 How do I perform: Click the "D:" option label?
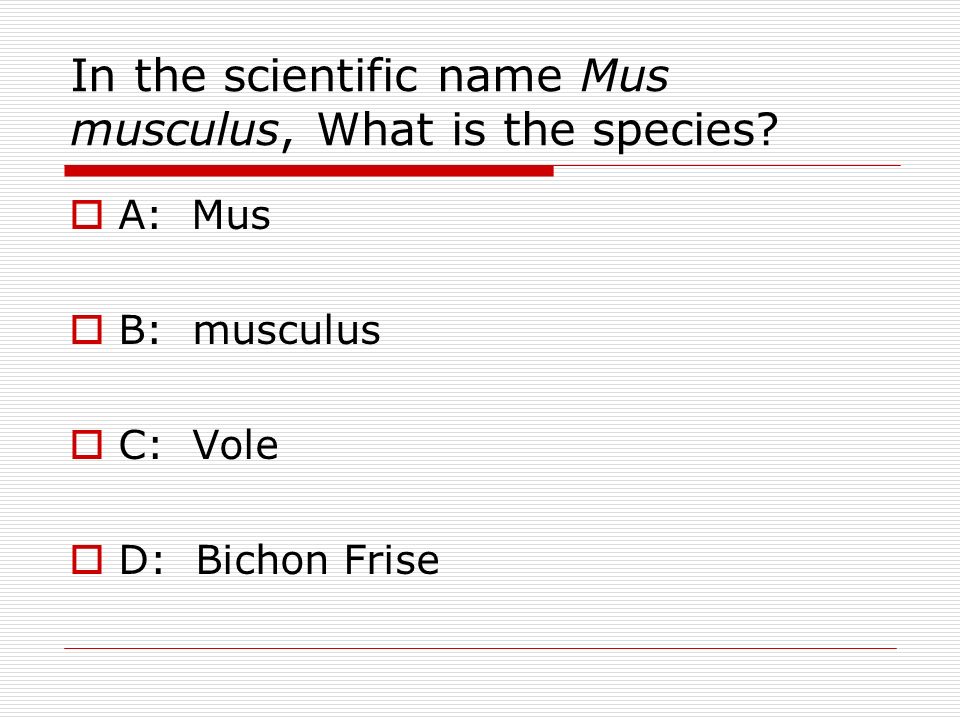click(x=141, y=560)
